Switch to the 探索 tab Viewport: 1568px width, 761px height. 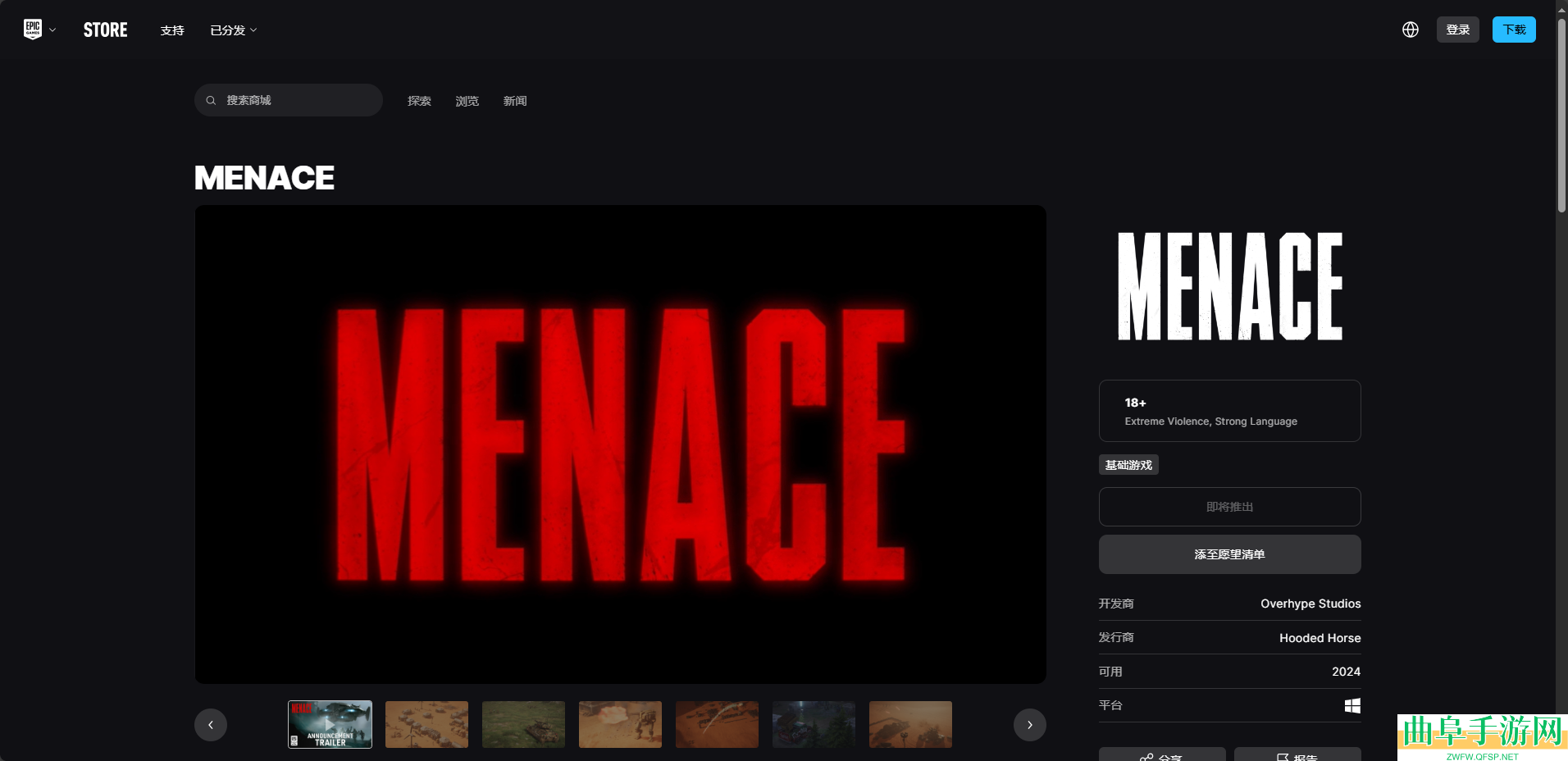click(419, 101)
